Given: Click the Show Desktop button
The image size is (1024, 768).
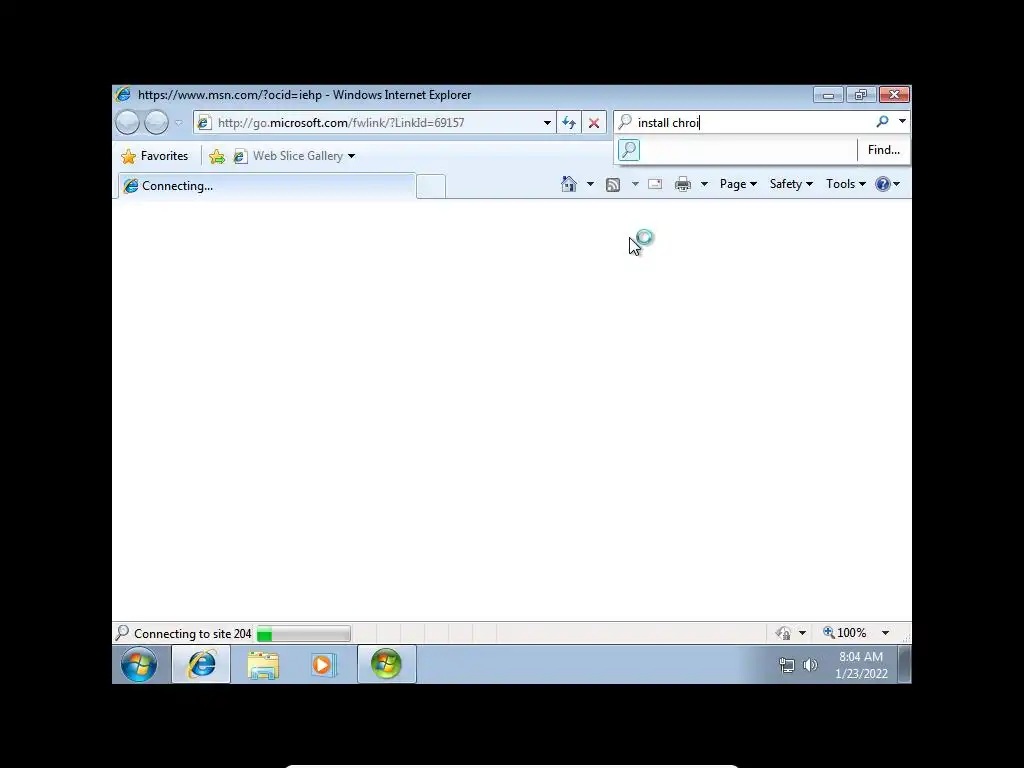Looking at the screenshot, I should (x=904, y=664).
